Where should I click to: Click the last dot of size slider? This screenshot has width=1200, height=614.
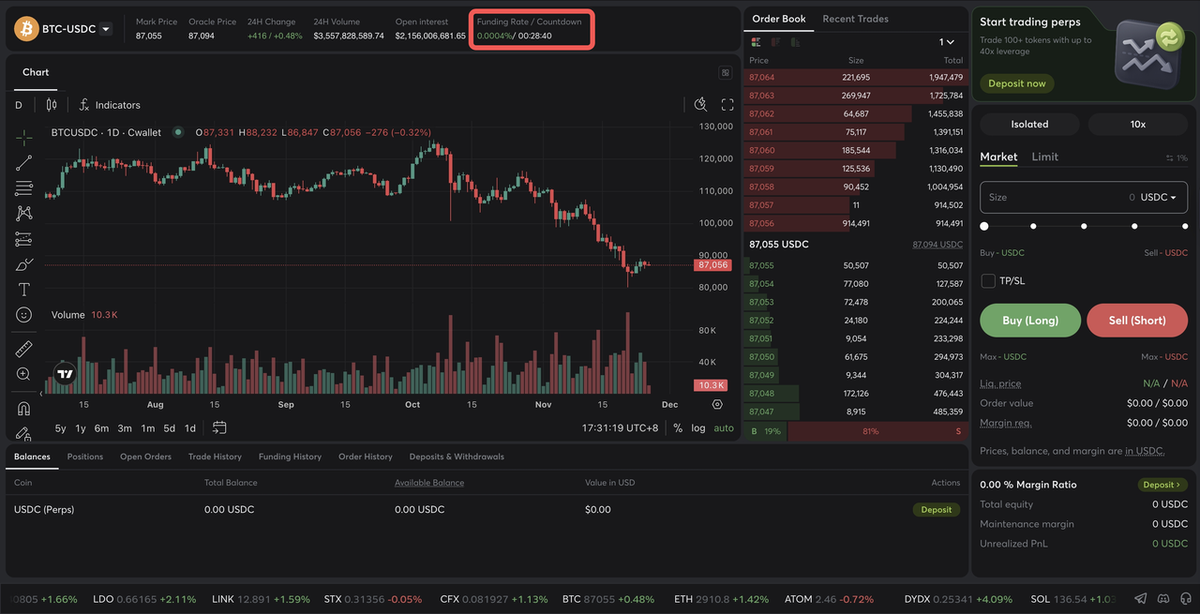coord(1183,227)
